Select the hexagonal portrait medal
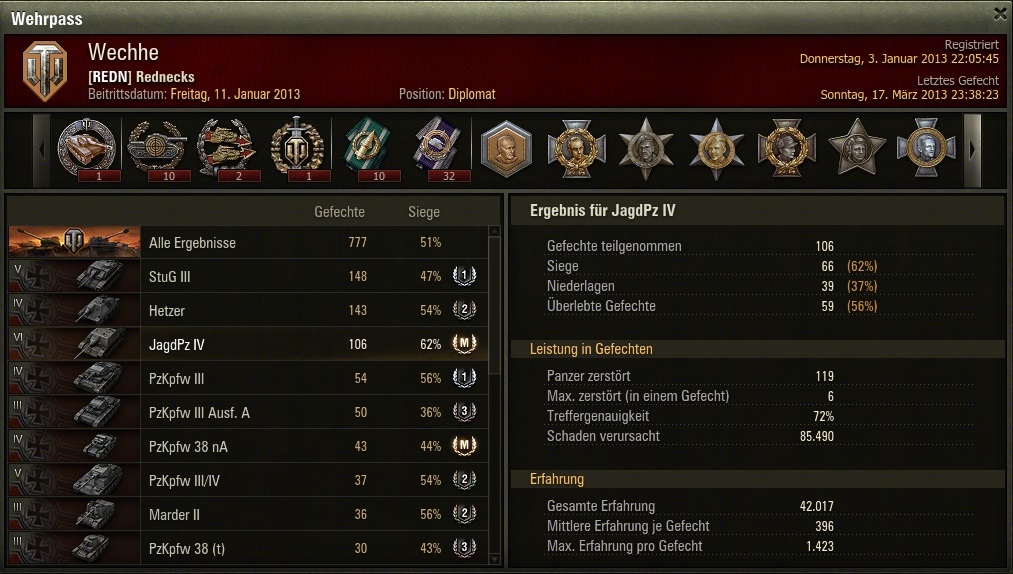 coord(506,149)
